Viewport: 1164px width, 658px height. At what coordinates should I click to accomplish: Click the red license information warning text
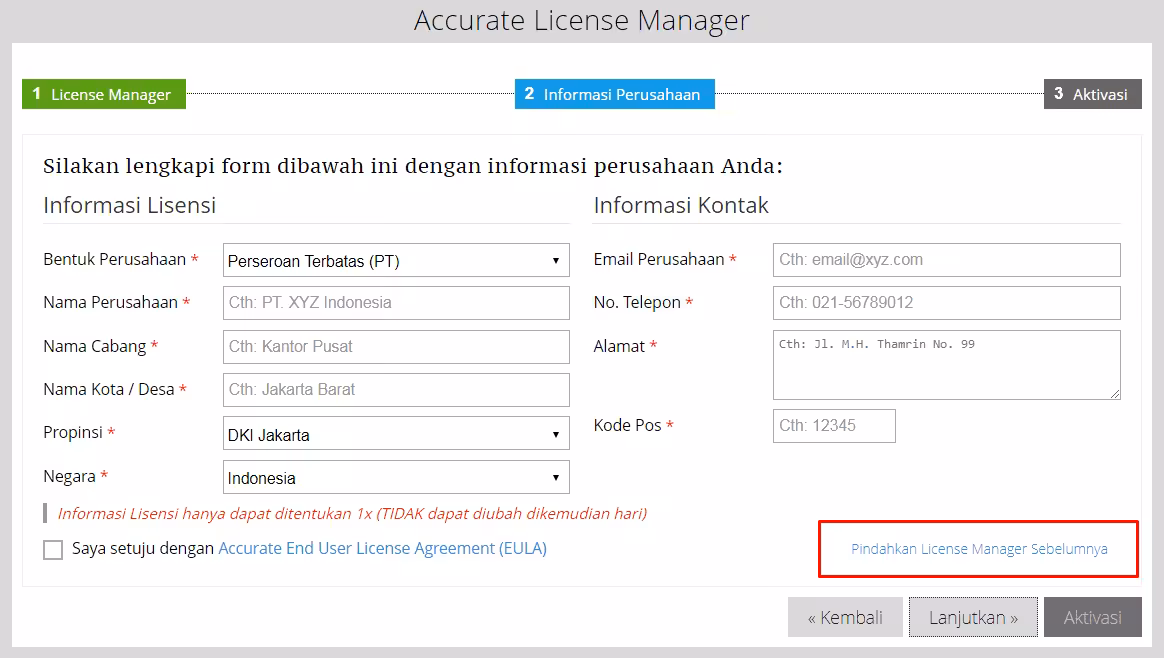point(353,513)
